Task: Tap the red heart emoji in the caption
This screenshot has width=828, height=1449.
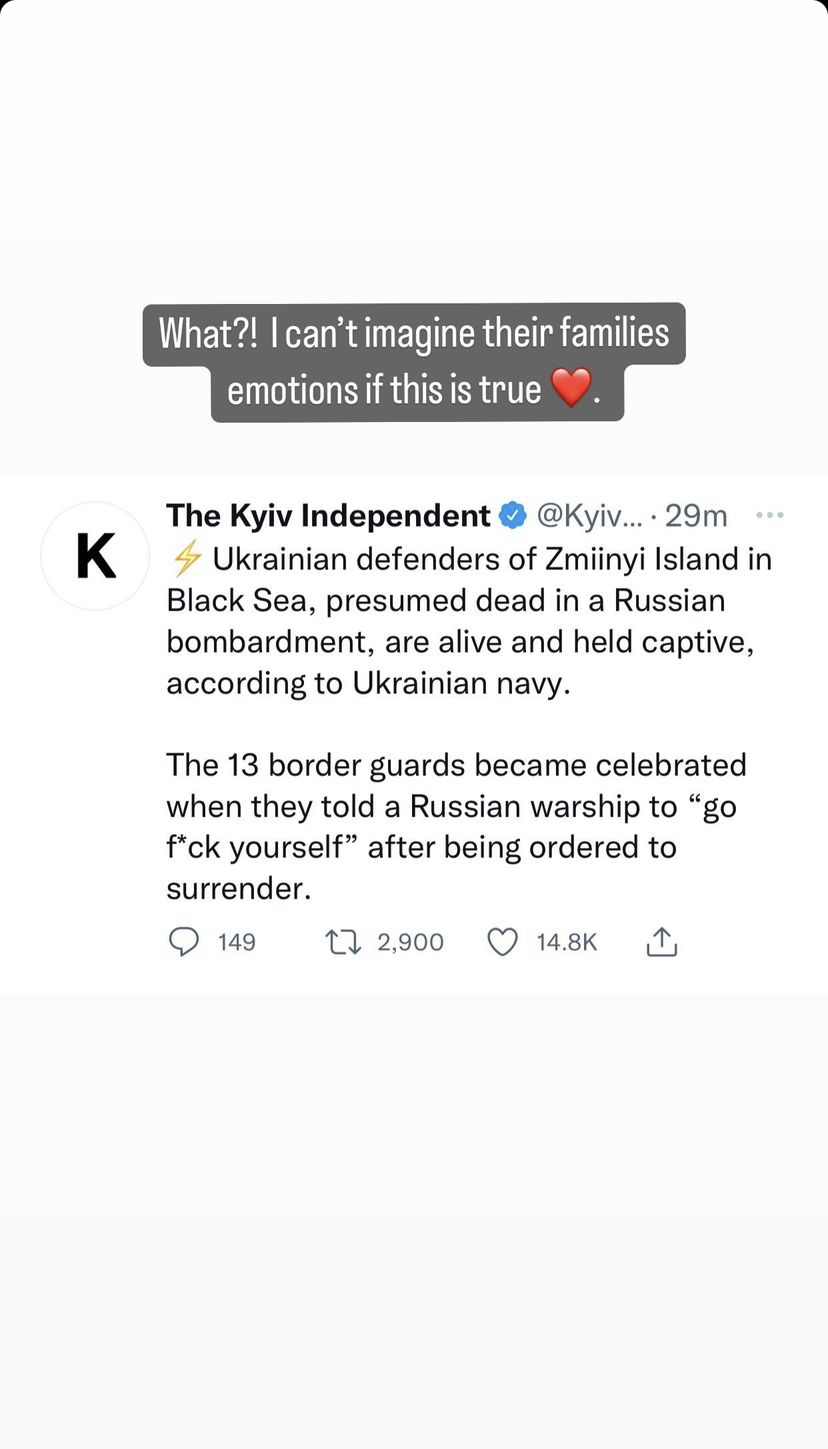Action: tap(571, 390)
